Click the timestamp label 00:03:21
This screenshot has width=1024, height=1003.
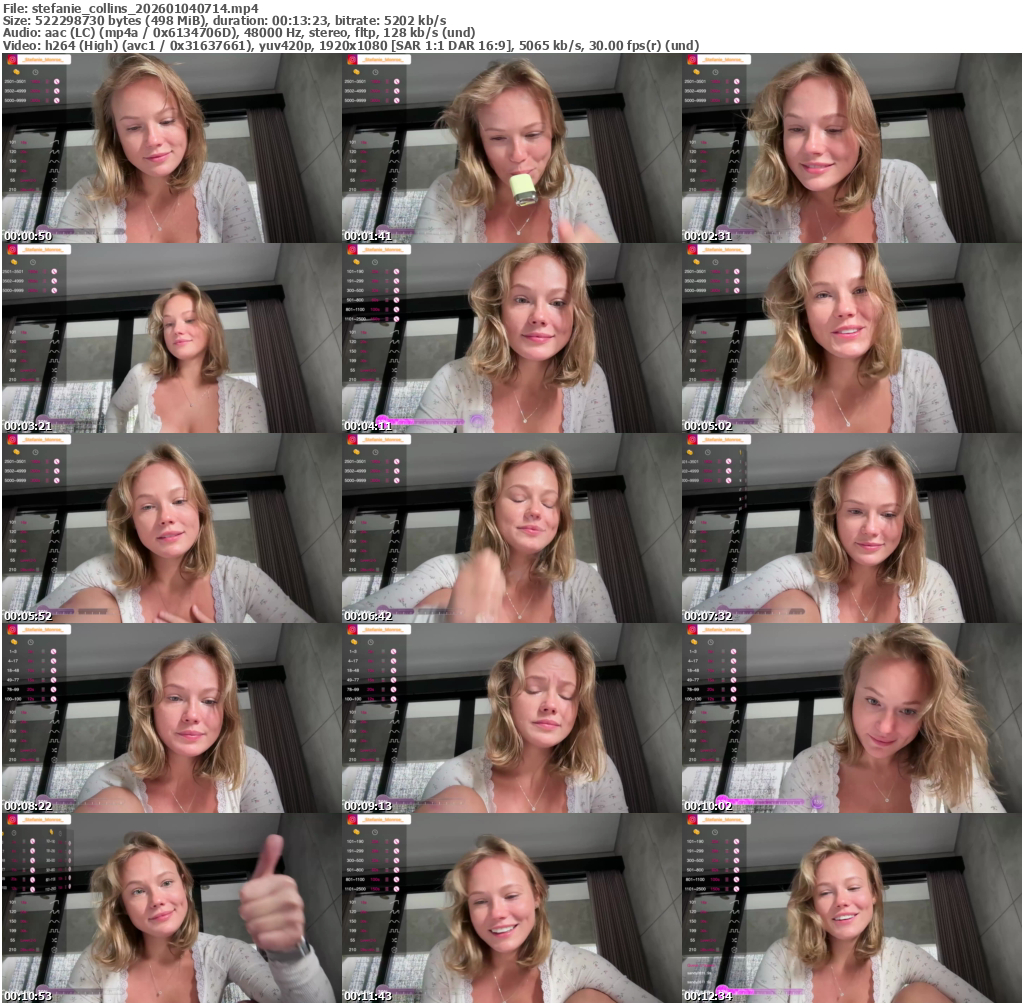click(x=28, y=426)
